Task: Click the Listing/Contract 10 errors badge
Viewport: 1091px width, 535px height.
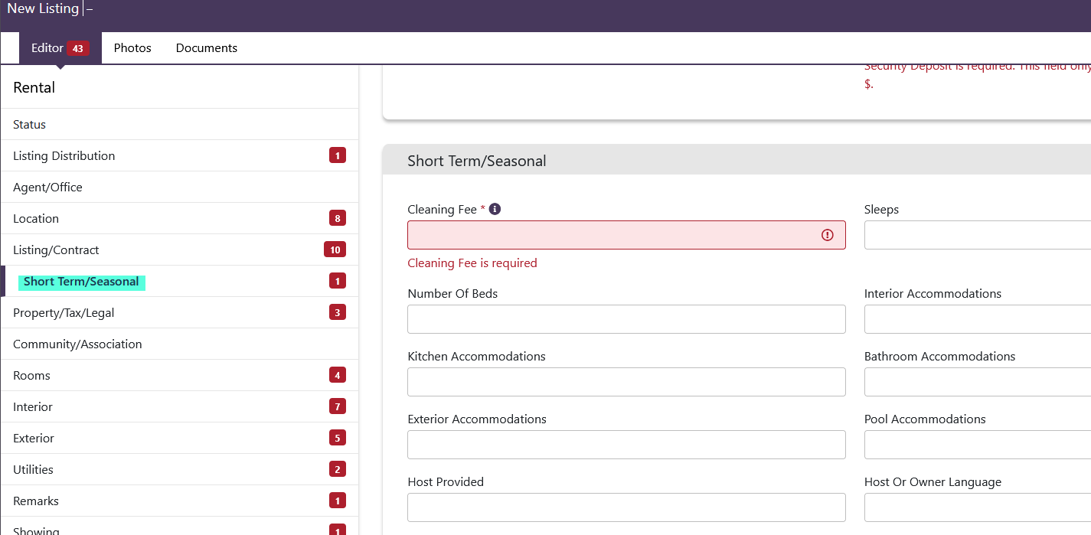Action: pos(335,250)
